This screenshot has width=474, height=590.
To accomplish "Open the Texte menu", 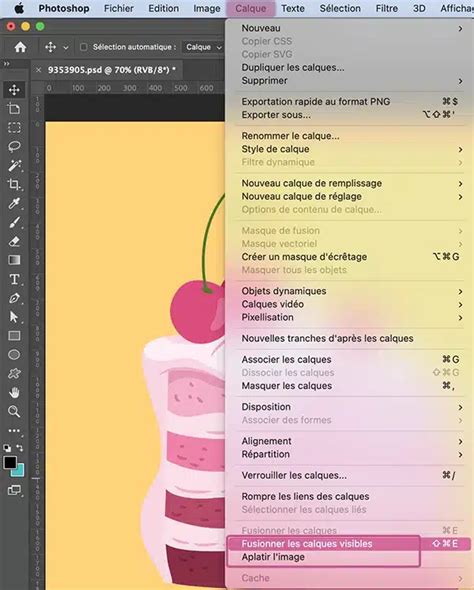I will pos(293,8).
